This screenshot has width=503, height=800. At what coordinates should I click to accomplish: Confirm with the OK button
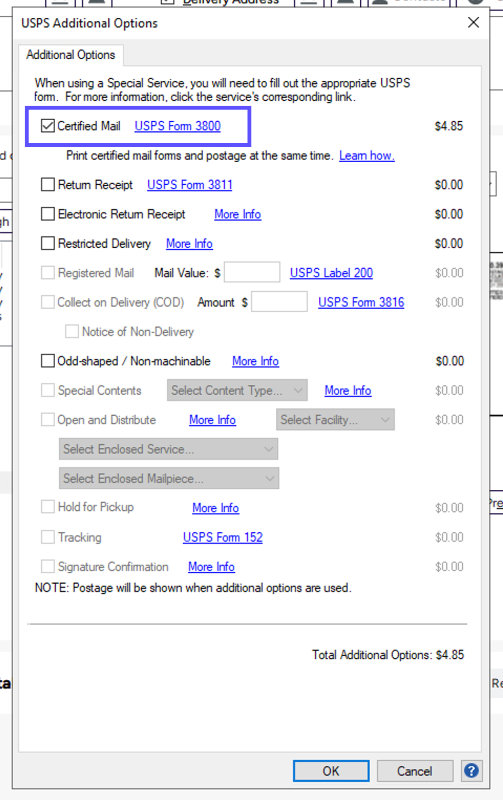coord(331,771)
